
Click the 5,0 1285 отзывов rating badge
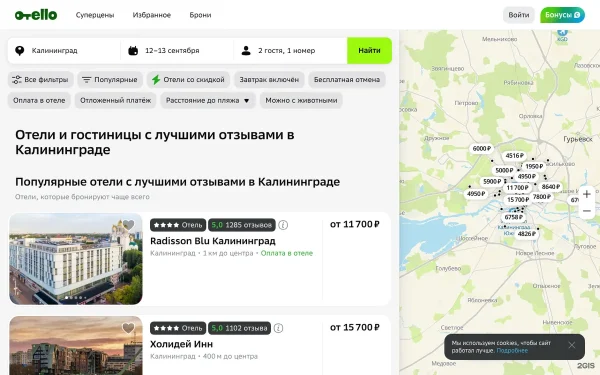pyautogui.click(x=242, y=225)
